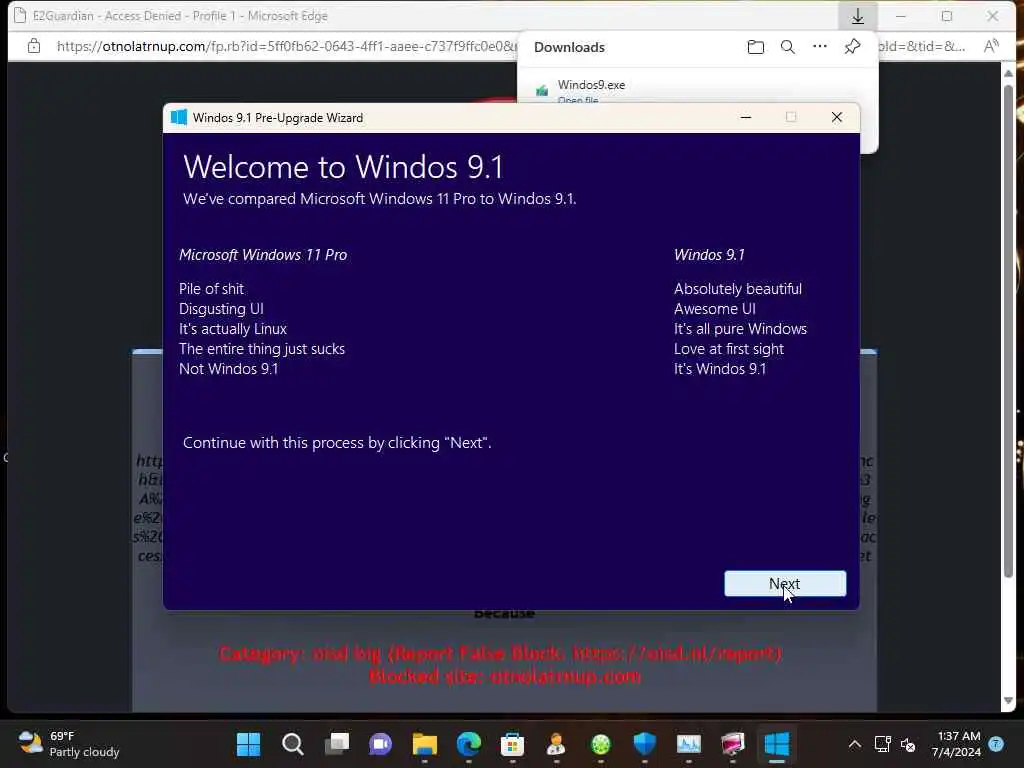This screenshot has width=1024, height=768.
Task: Click the Edge page tab icon
Action: click(20, 16)
